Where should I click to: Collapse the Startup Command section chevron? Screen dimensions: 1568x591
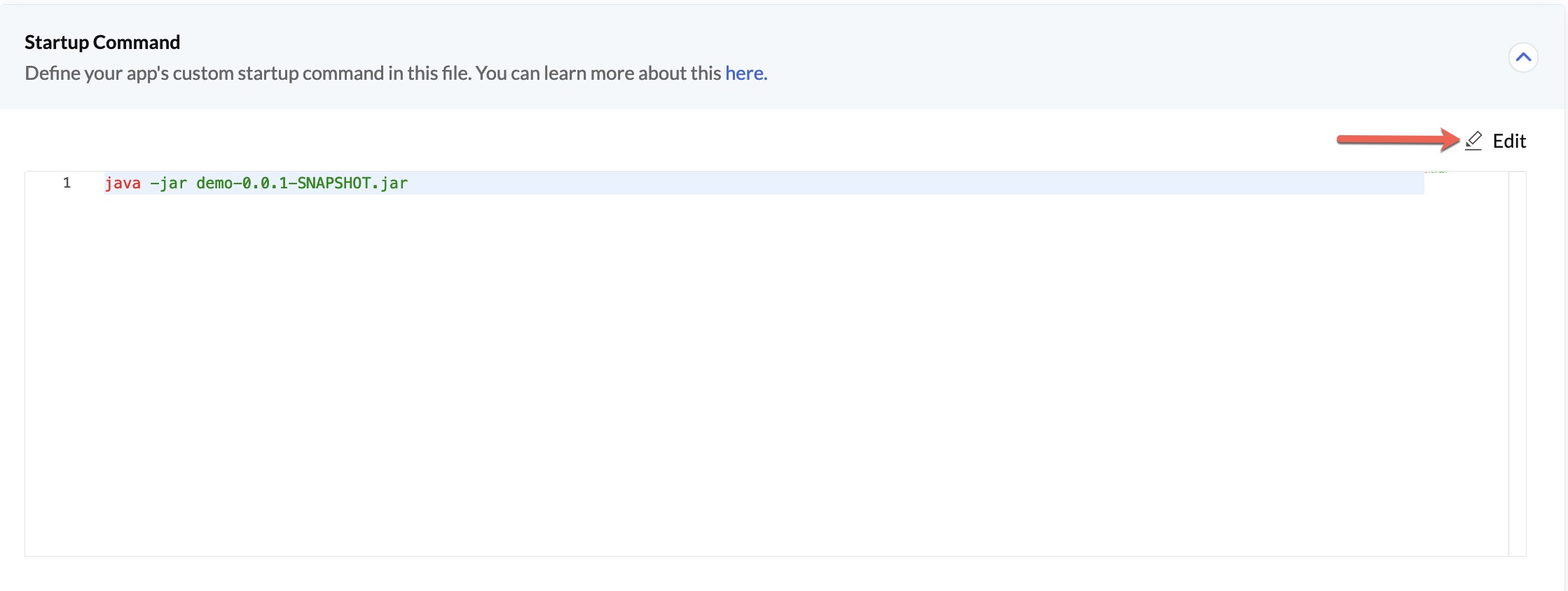[x=1523, y=57]
